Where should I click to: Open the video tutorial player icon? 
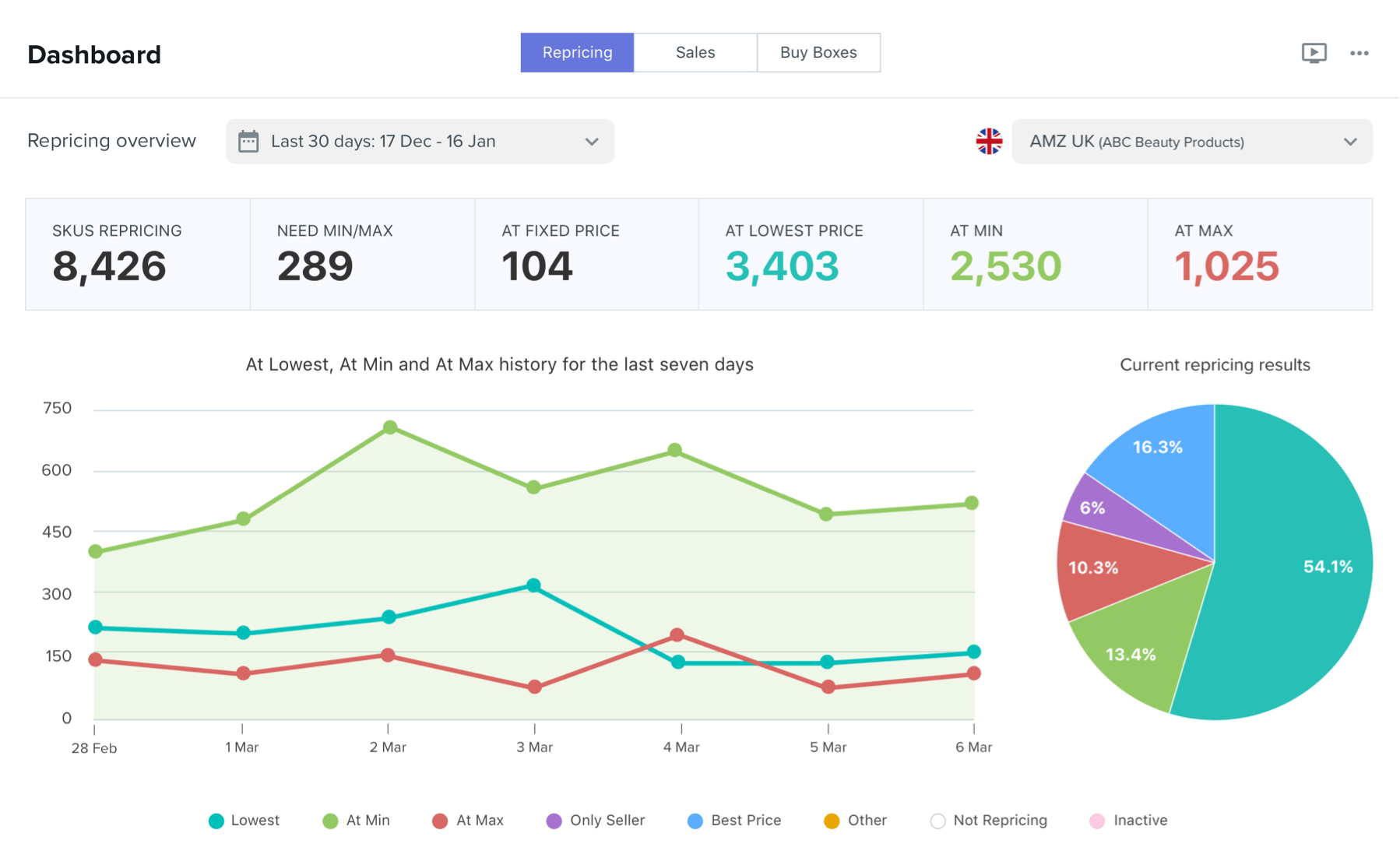click(x=1314, y=52)
